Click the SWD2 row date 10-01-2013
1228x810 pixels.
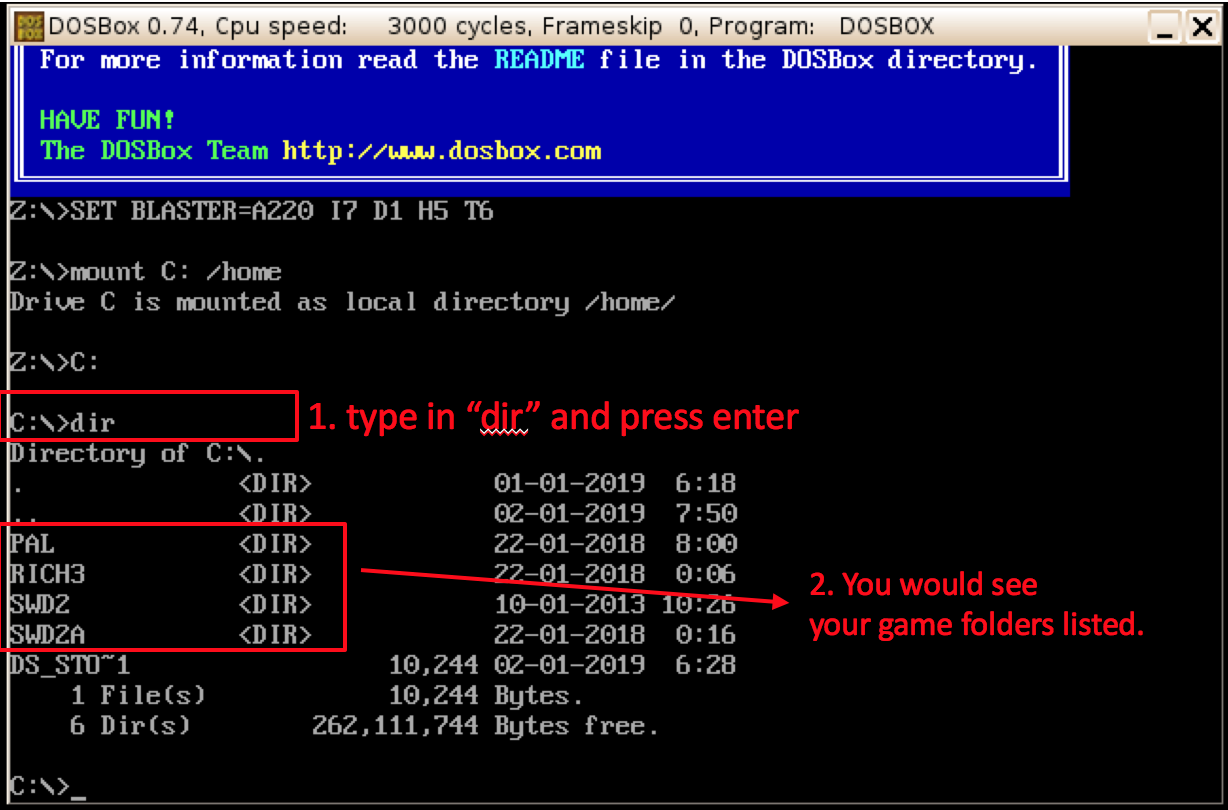570,604
